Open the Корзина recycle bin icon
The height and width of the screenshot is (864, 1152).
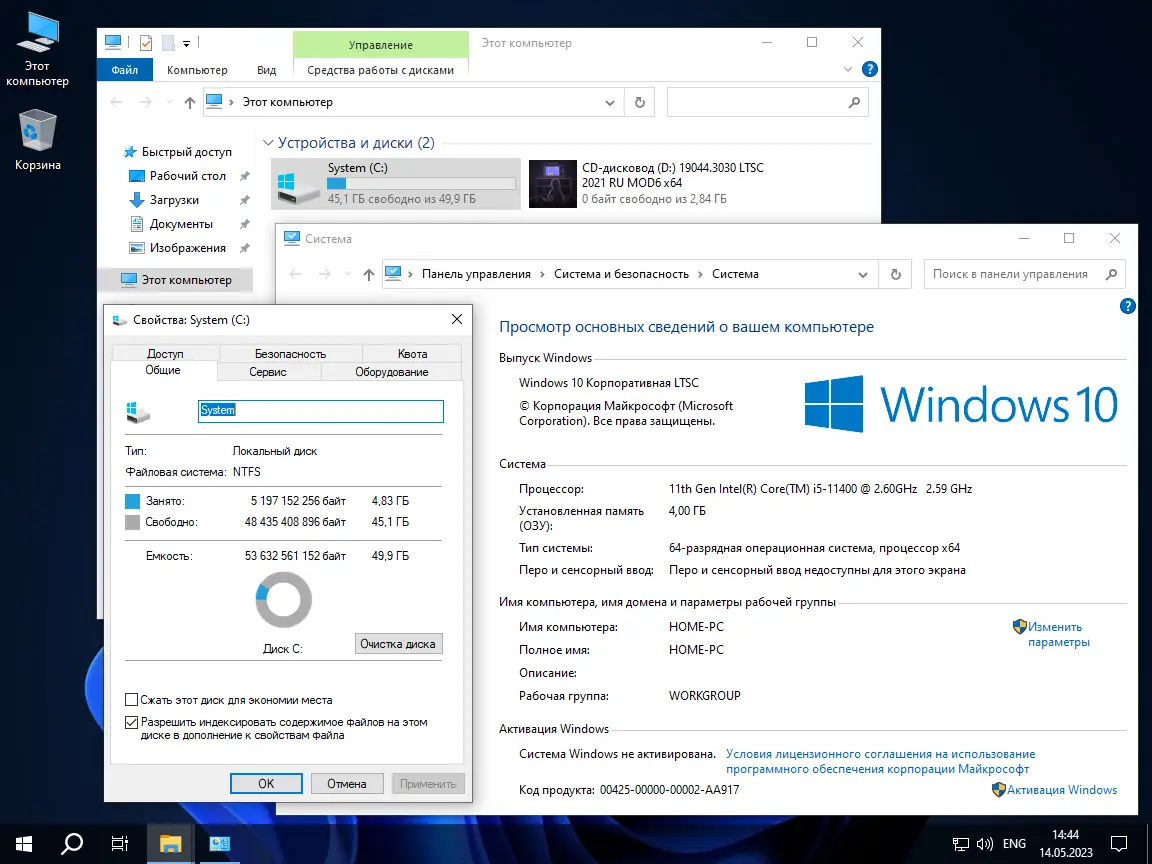point(37,140)
